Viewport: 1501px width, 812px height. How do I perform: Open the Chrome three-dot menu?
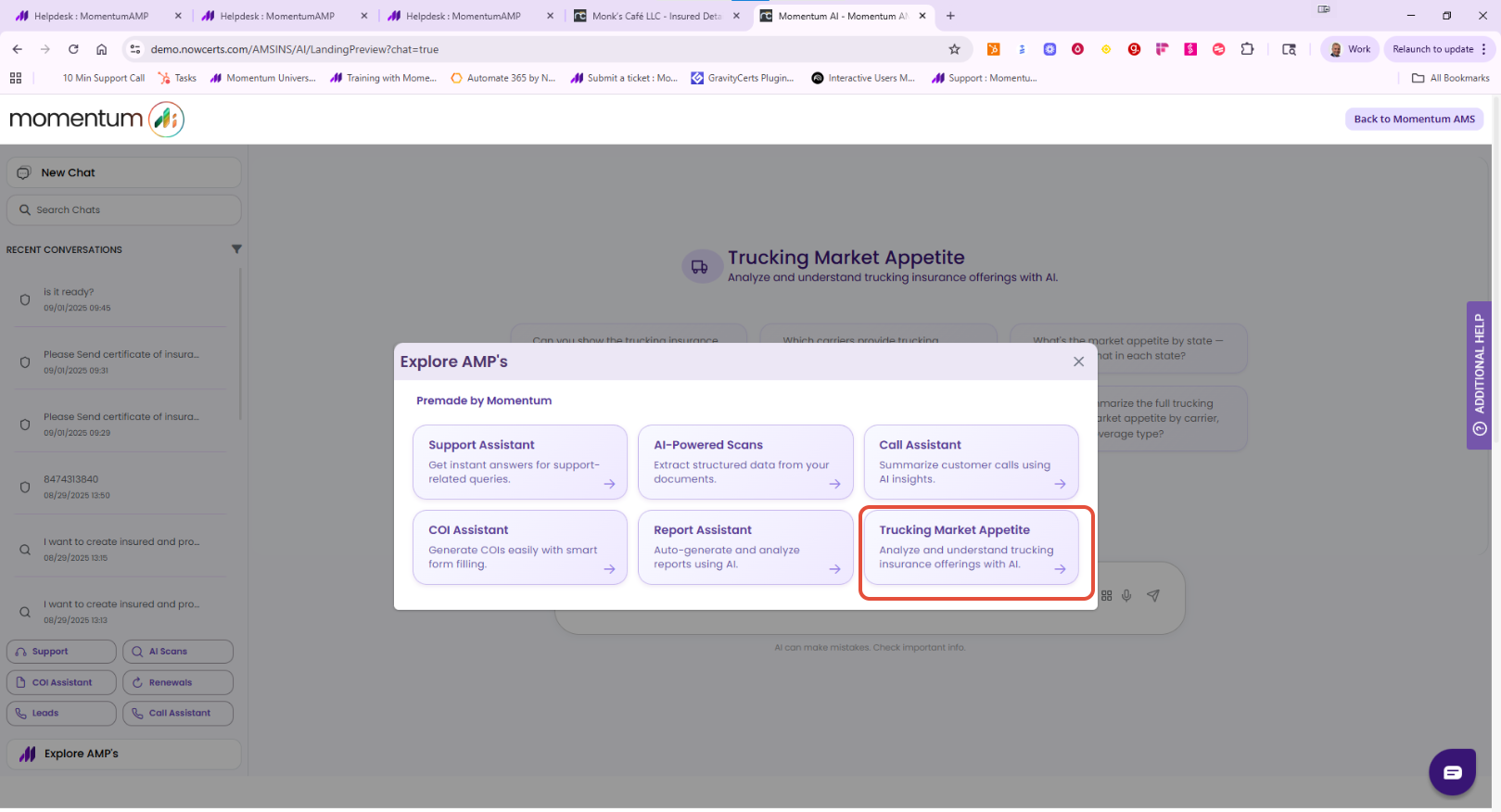[x=1483, y=49]
